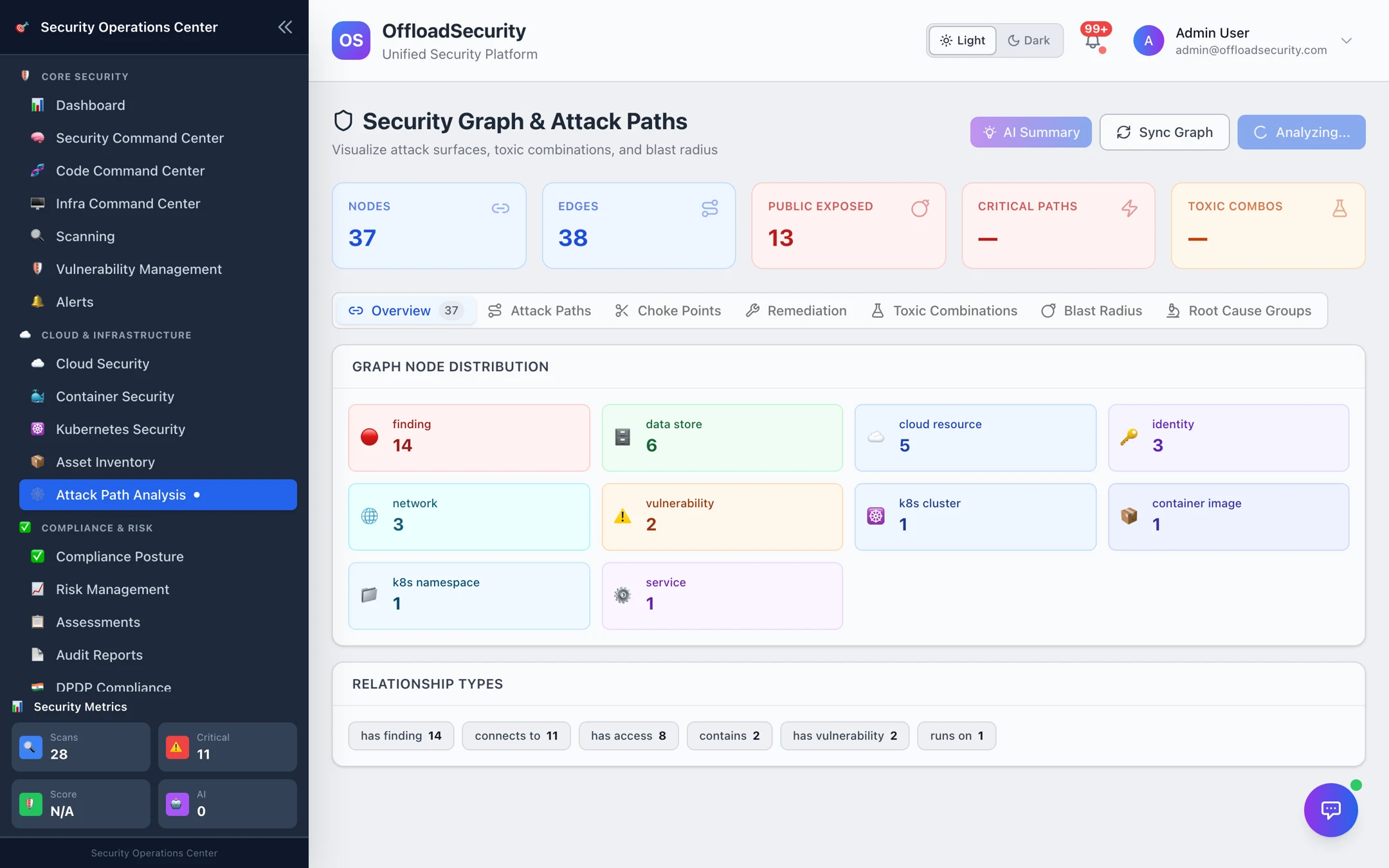Click the Admin User avatar circle
Screen dimensions: 1389x868
click(1148, 41)
